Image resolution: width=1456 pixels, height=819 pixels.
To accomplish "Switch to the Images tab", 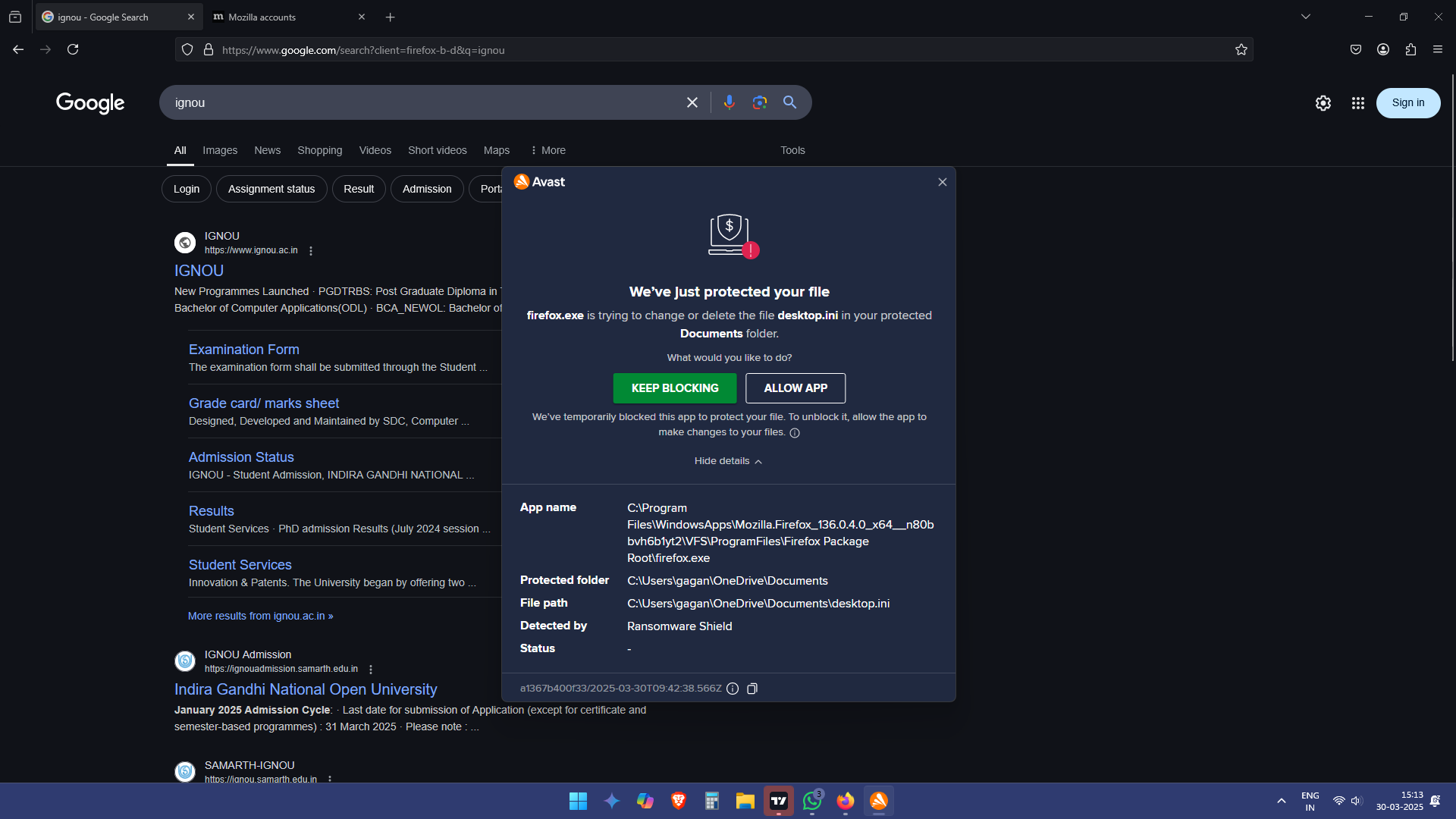I will [220, 150].
